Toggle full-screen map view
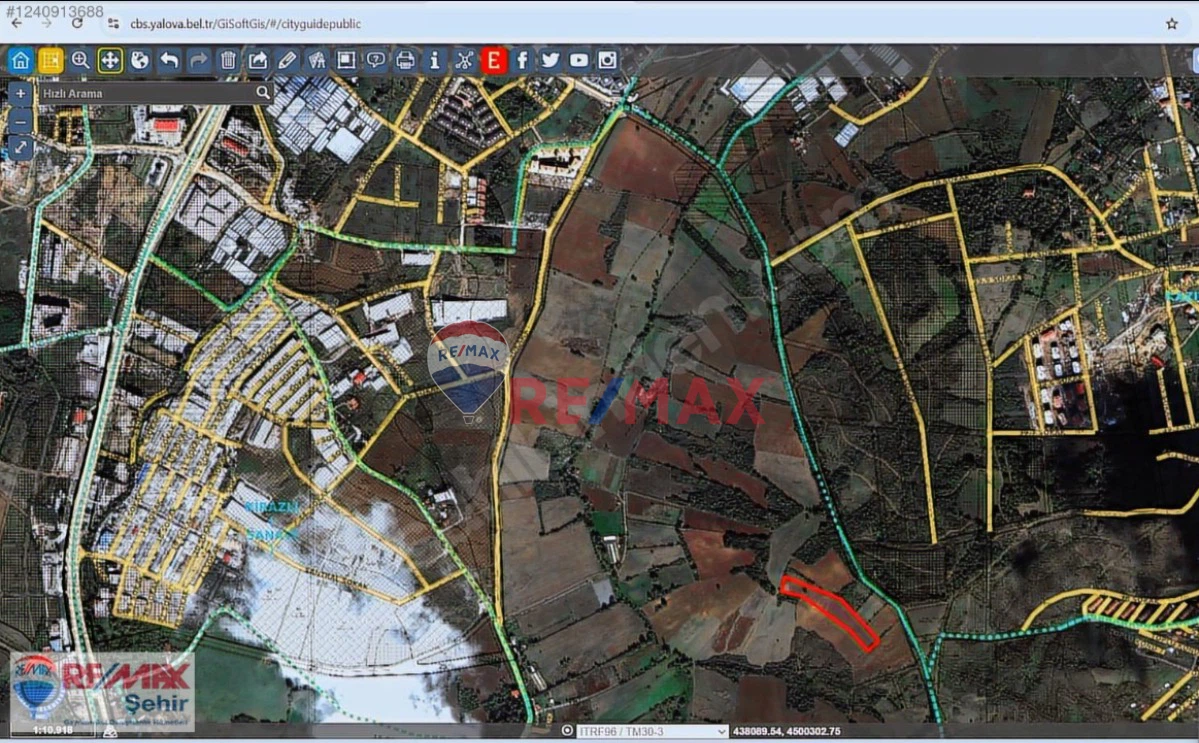Image resolution: width=1199 pixels, height=743 pixels. click(21, 148)
